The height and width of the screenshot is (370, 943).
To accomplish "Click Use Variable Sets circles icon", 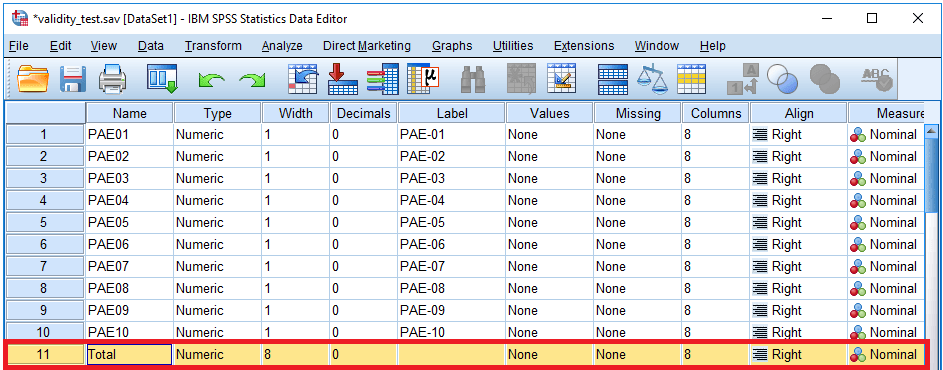I will click(782, 79).
